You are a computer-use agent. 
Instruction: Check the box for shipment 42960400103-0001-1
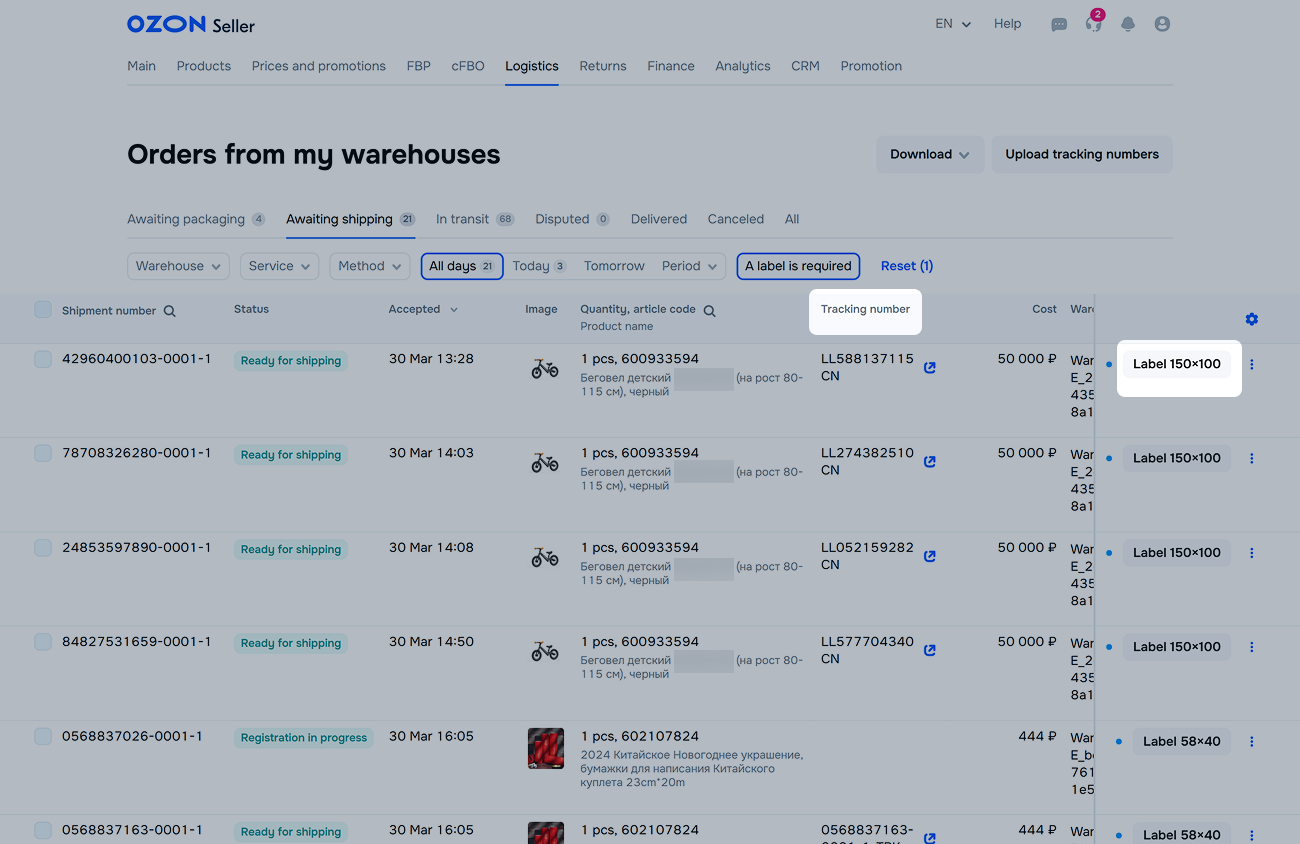coord(43,359)
